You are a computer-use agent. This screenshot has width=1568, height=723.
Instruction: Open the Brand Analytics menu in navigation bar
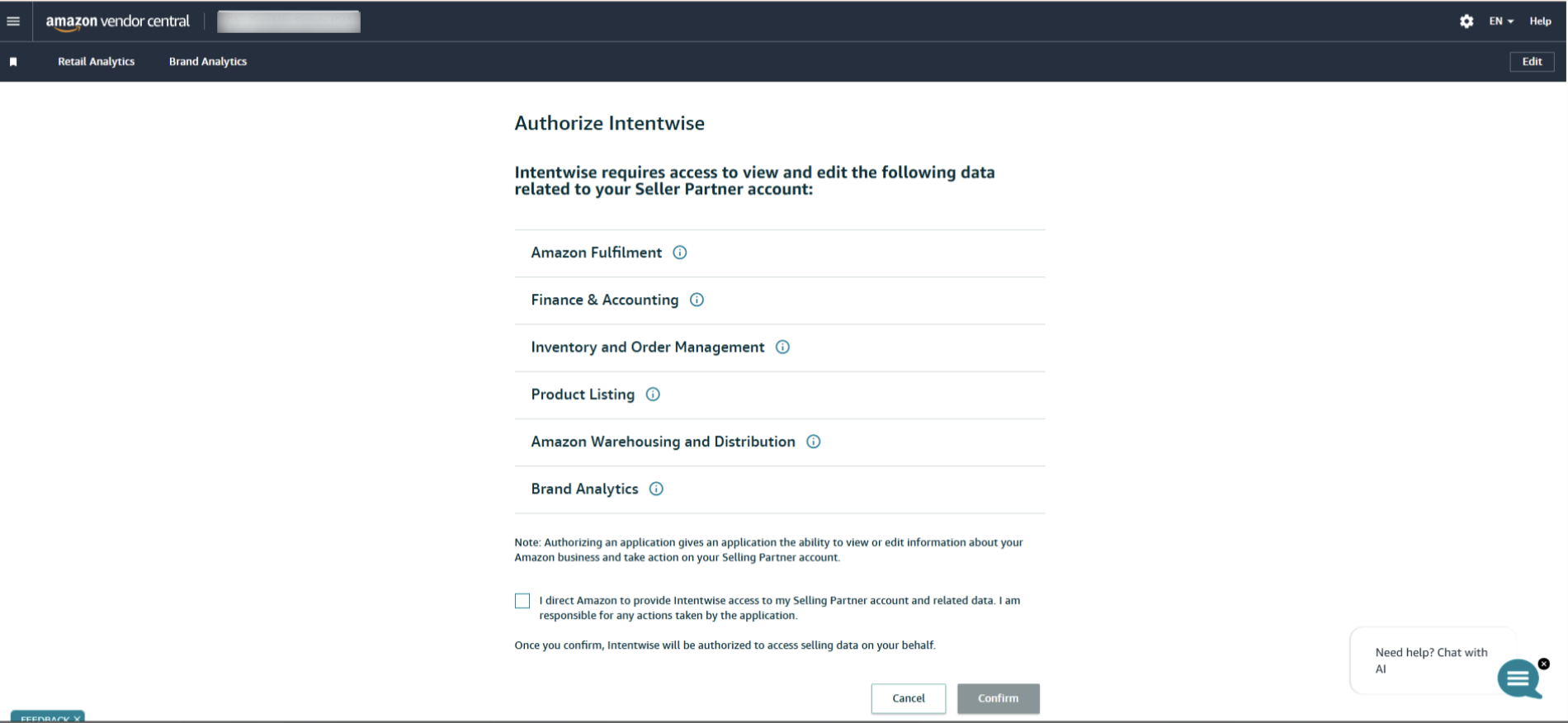[x=208, y=62]
